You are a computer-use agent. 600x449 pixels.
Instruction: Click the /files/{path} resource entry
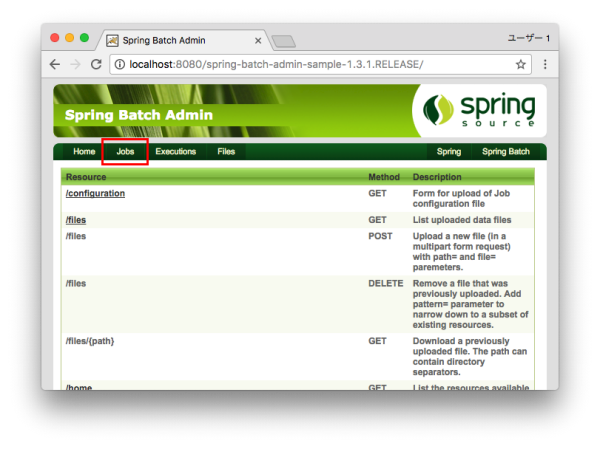coord(90,341)
